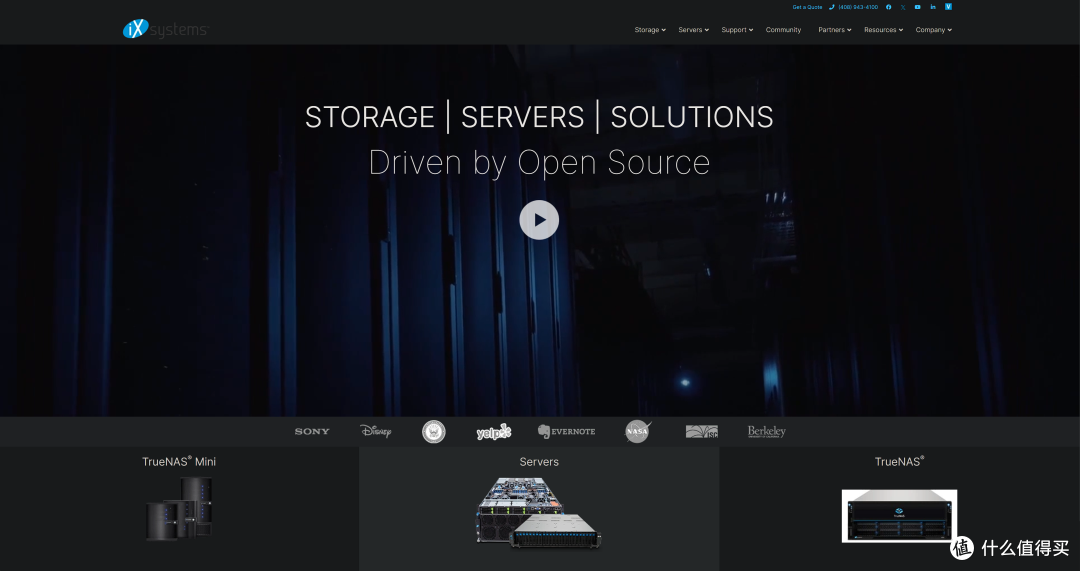
Task: Click the NASA logo
Action: (x=638, y=432)
